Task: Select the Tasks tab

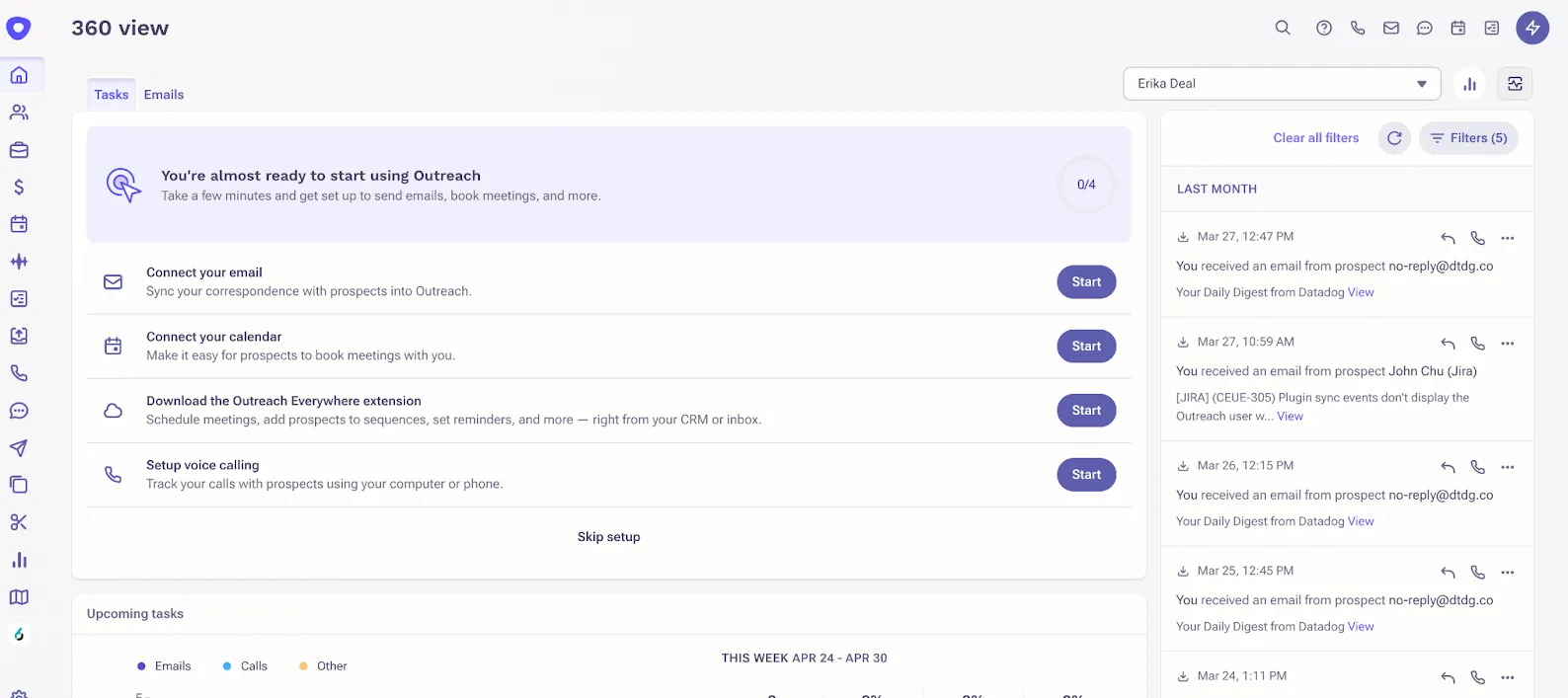Action: click(111, 94)
